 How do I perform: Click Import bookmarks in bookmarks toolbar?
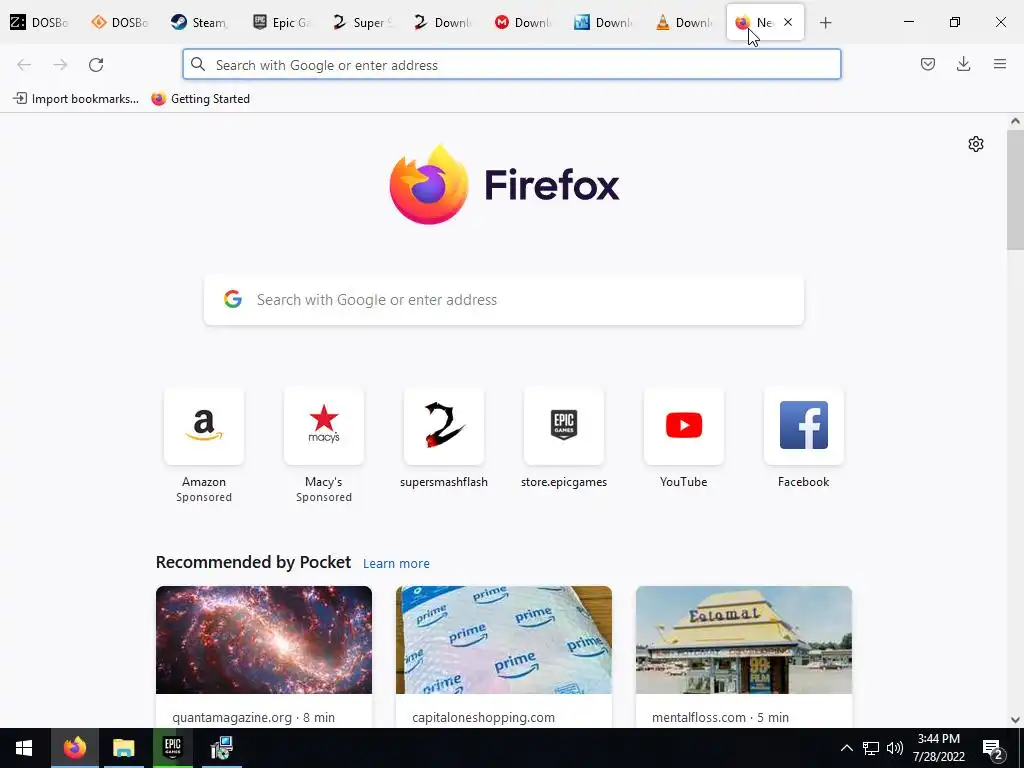pos(76,99)
